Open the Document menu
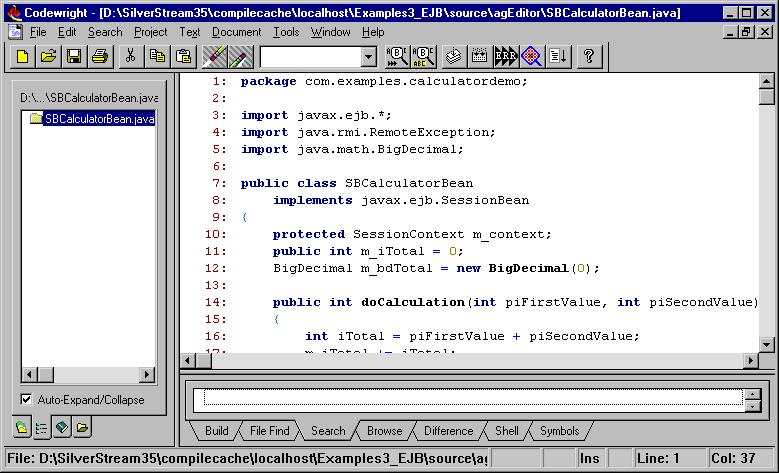Image resolution: width=779 pixels, height=473 pixels. [236, 32]
